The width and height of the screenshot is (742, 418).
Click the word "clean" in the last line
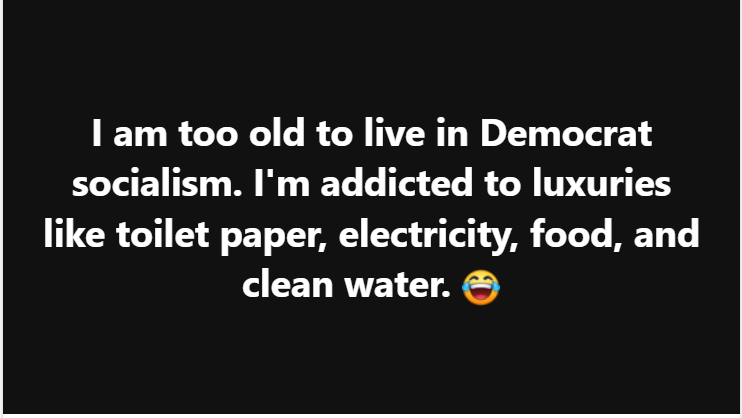point(288,285)
